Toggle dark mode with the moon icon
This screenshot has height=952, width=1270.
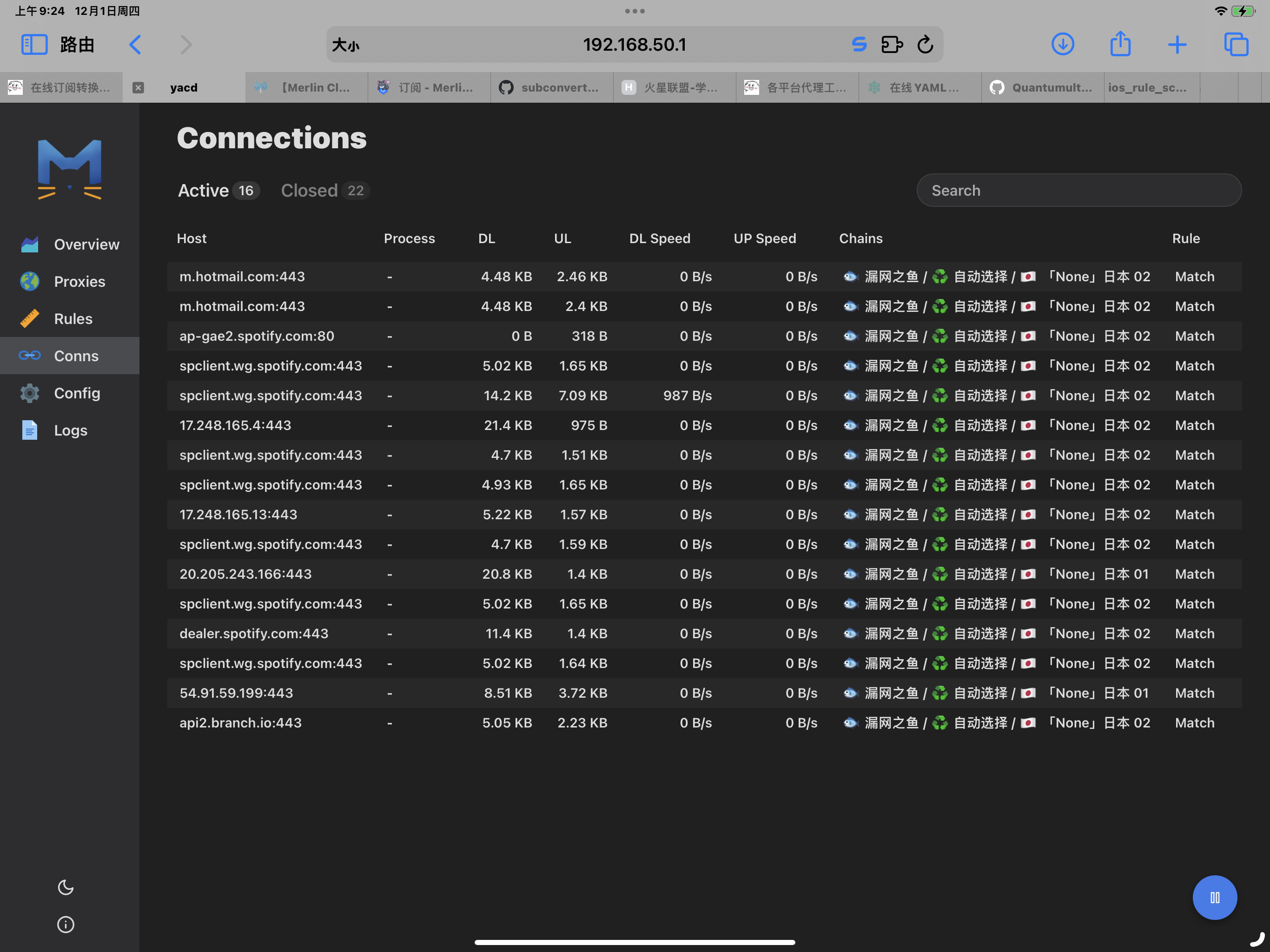pyautogui.click(x=66, y=887)
